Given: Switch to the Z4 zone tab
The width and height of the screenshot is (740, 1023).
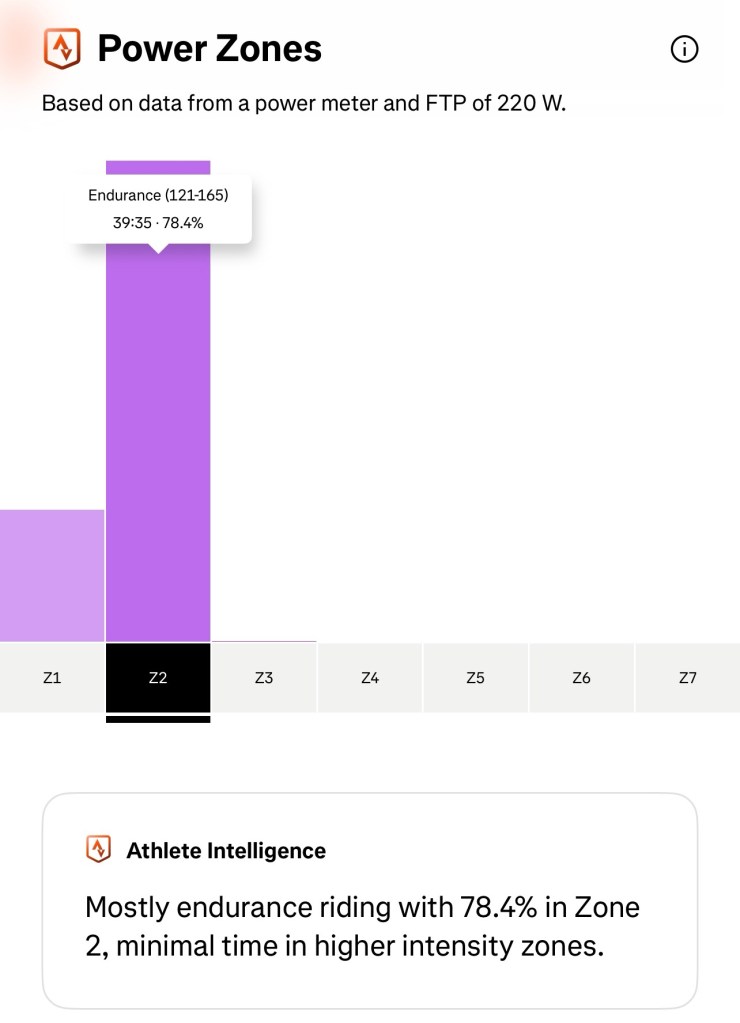Looking at the screenshot, I should coord(370,678).
